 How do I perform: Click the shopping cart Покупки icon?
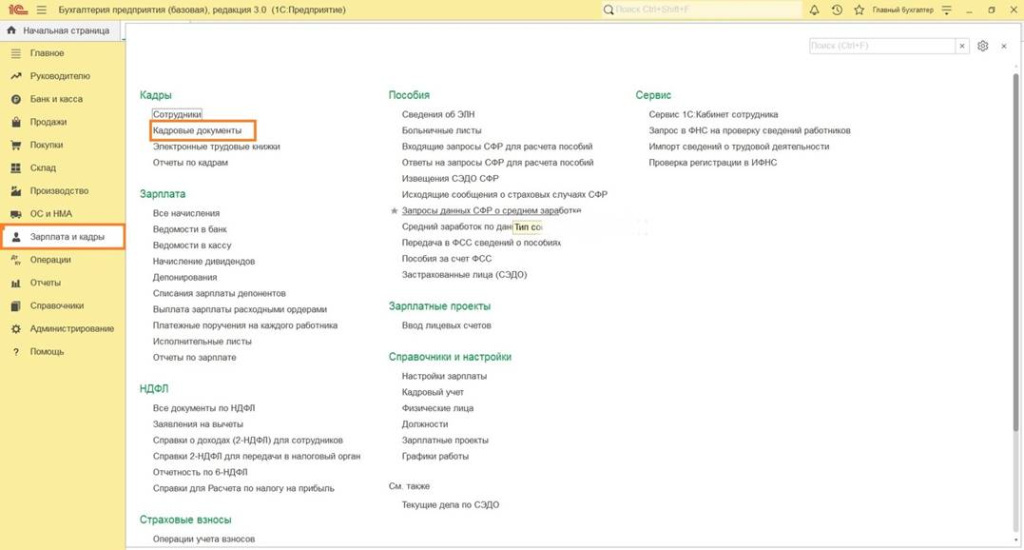coord(16,145)
